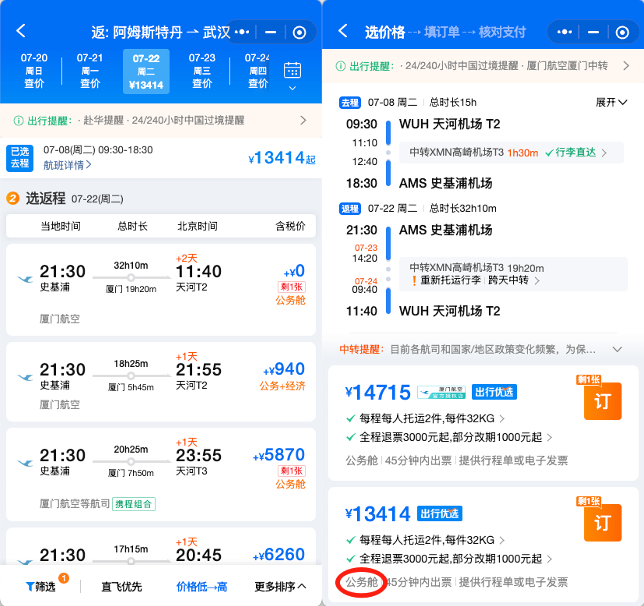Minimize mini-program on left screen
The image size is (644, 606).
pos(270,32)
